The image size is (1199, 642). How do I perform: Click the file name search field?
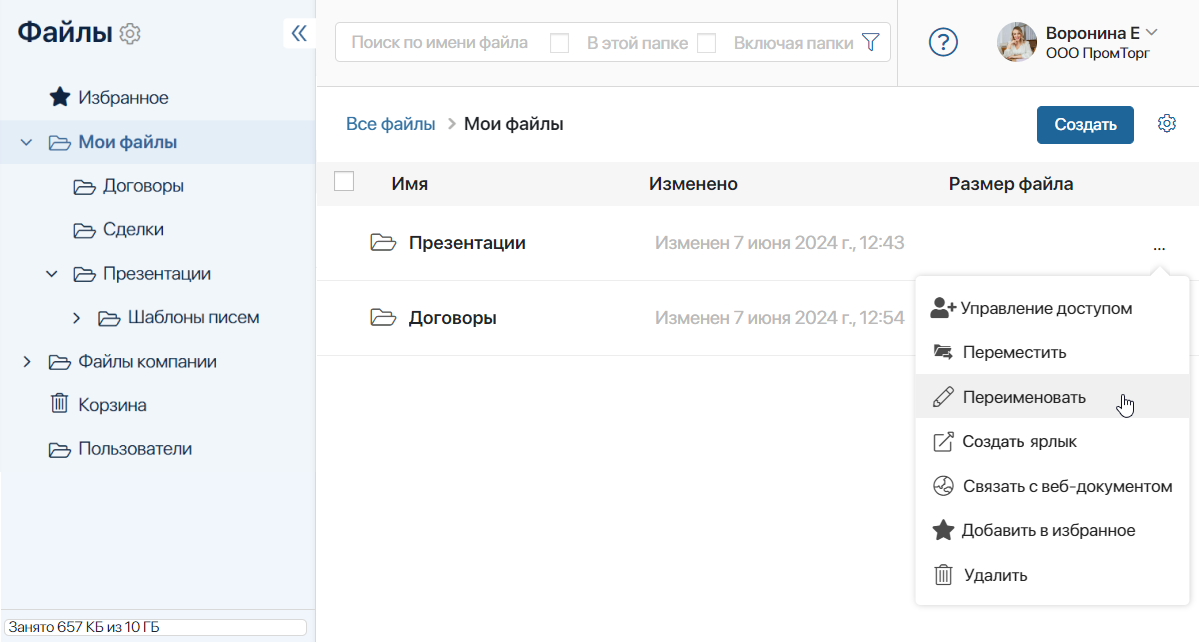tap(441, 42)
